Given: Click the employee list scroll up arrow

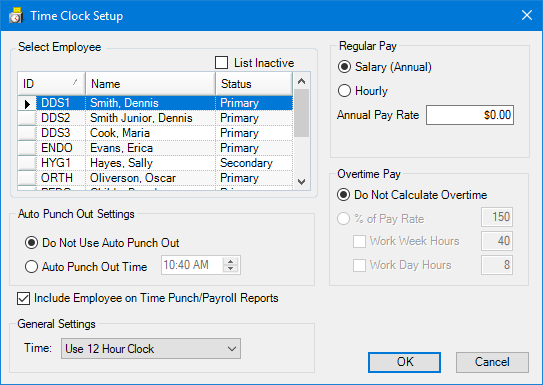Looking at the screenshot, I should click(x=302, y=81).
